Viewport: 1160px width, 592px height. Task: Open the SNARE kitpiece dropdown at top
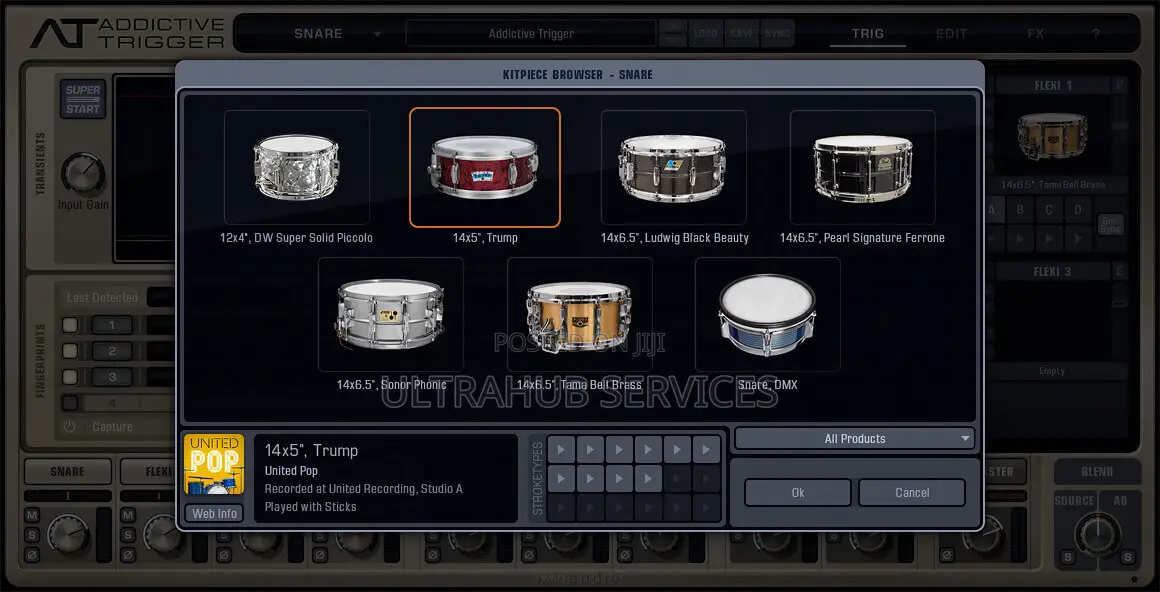click(337, 33)
